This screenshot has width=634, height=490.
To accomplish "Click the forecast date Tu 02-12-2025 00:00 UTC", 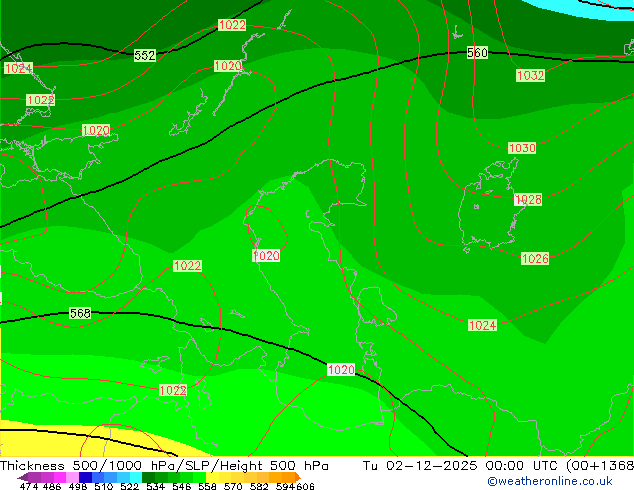I will (x=462, y=466).
